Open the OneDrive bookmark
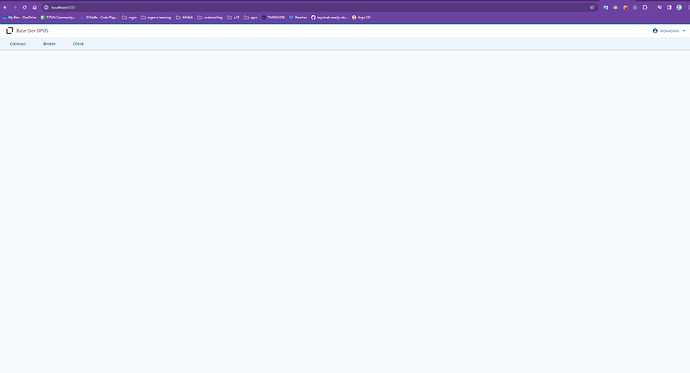The image size is (690, 373). point(20,18)
